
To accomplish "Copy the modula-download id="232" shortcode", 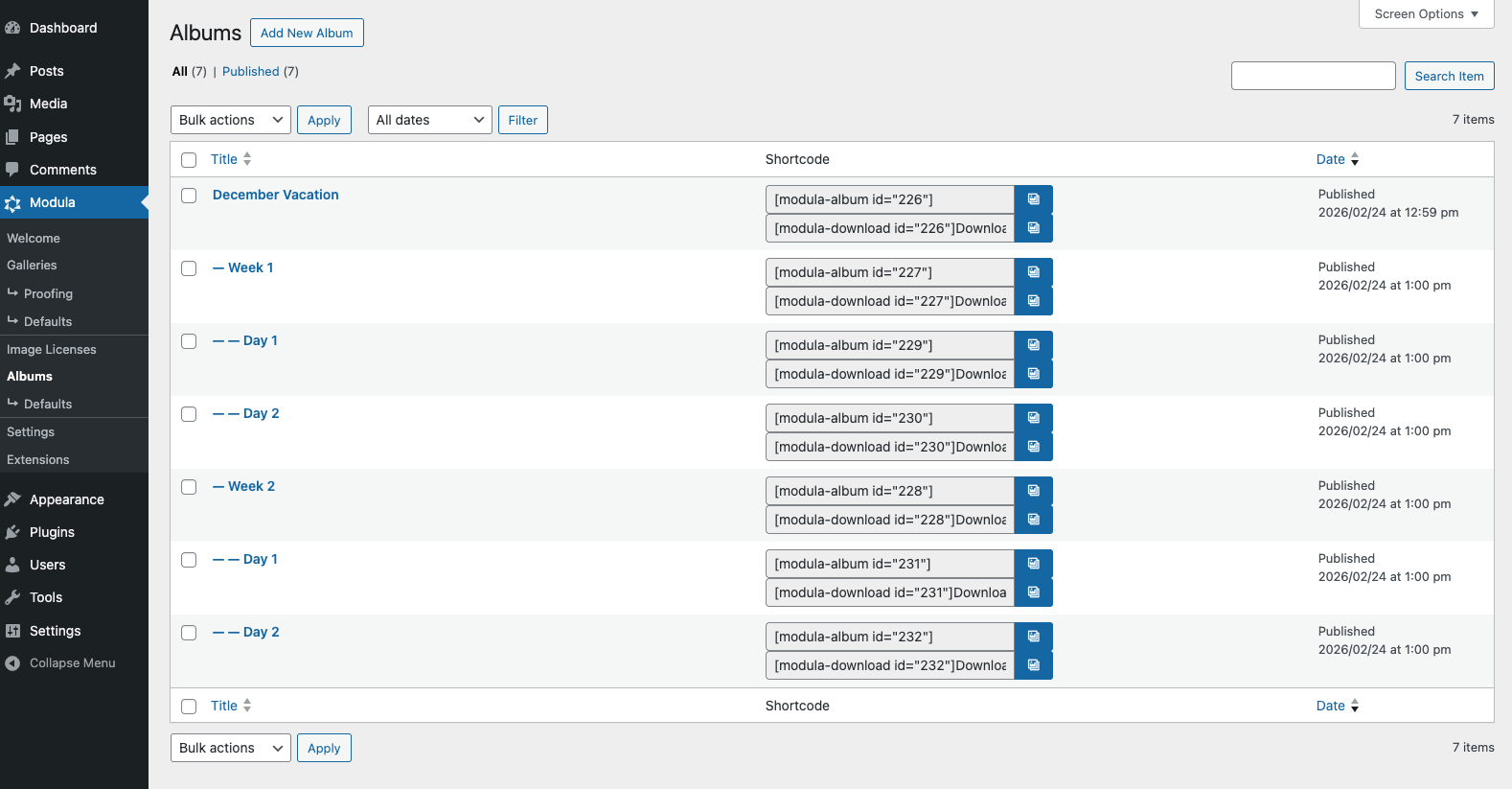I will [x=1033, y=665].
